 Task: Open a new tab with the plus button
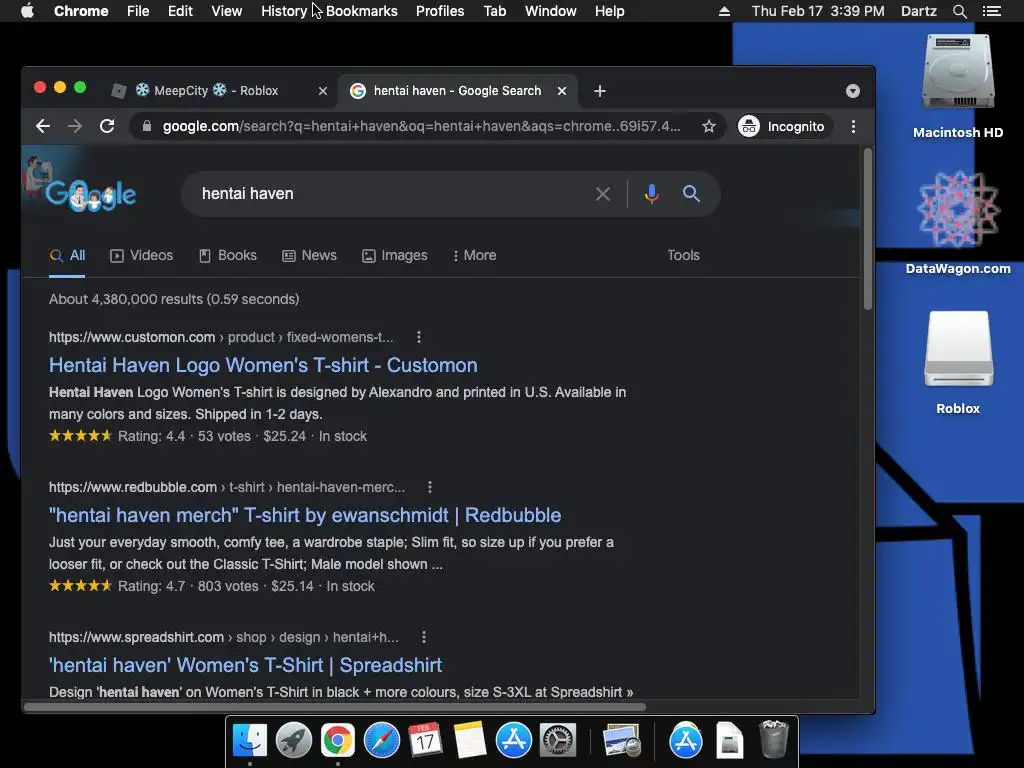600,91
